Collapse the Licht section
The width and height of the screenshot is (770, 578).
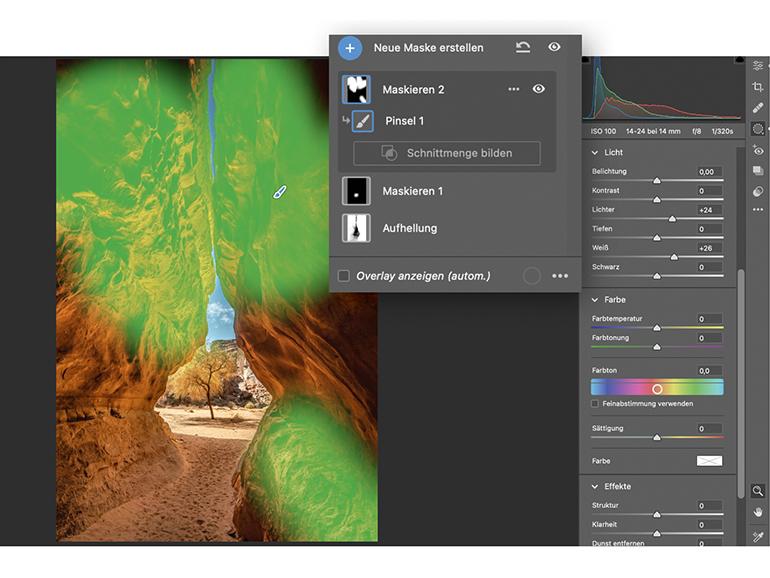tap(595, 153)
